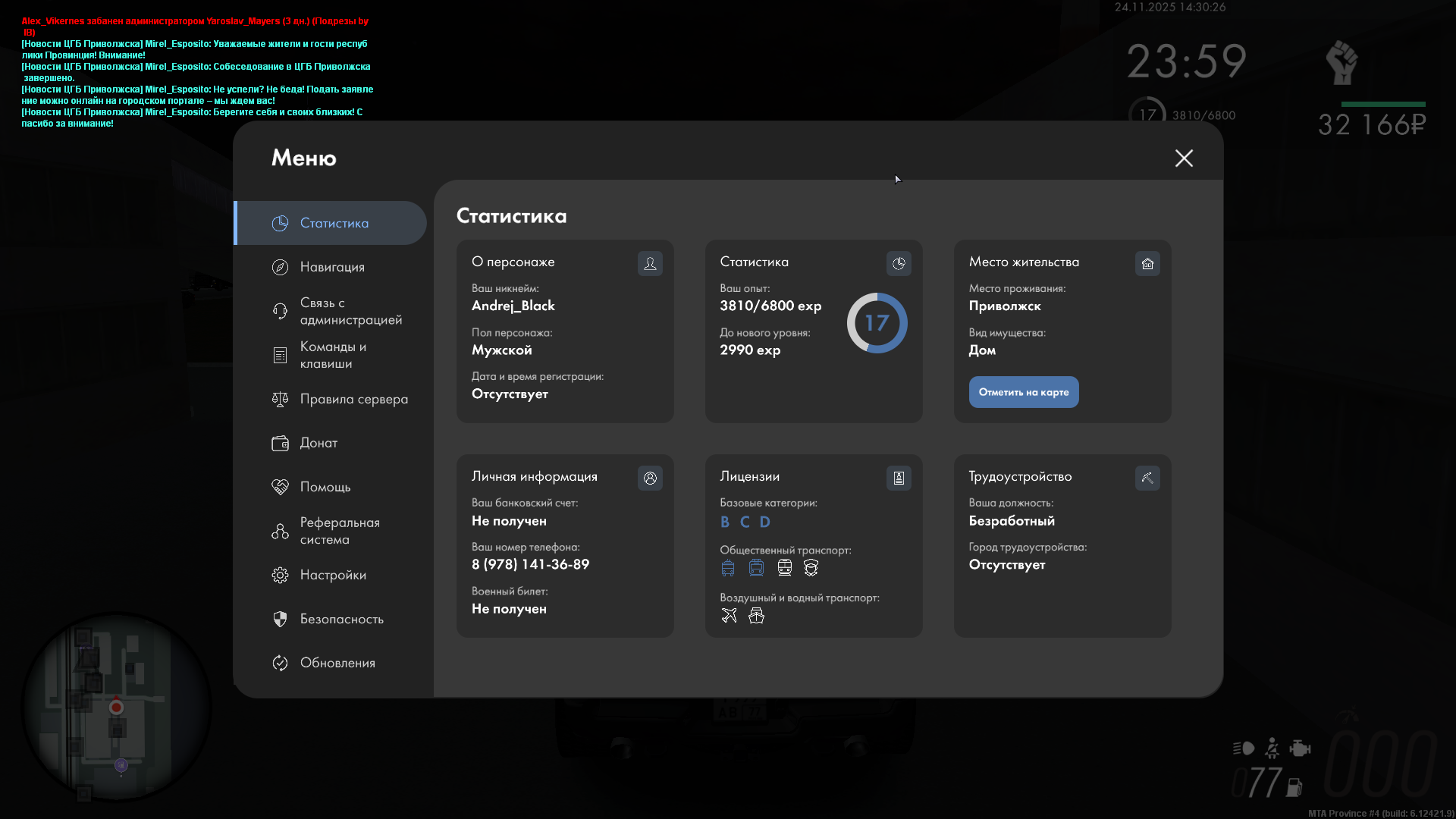Click the train license icon
The image size is (1456, 819).
[785, 568]
